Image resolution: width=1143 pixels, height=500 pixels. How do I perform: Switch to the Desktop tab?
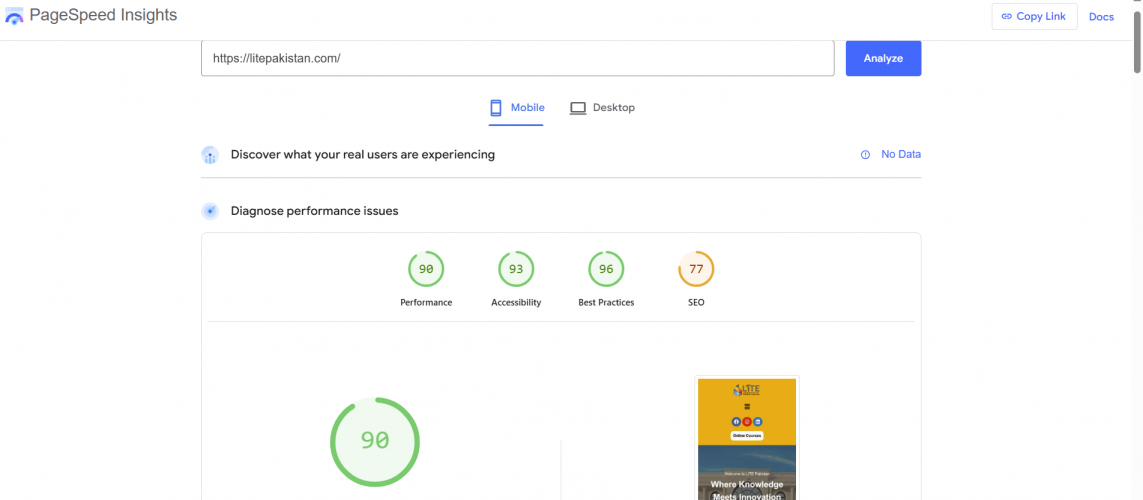coord(602,108)
